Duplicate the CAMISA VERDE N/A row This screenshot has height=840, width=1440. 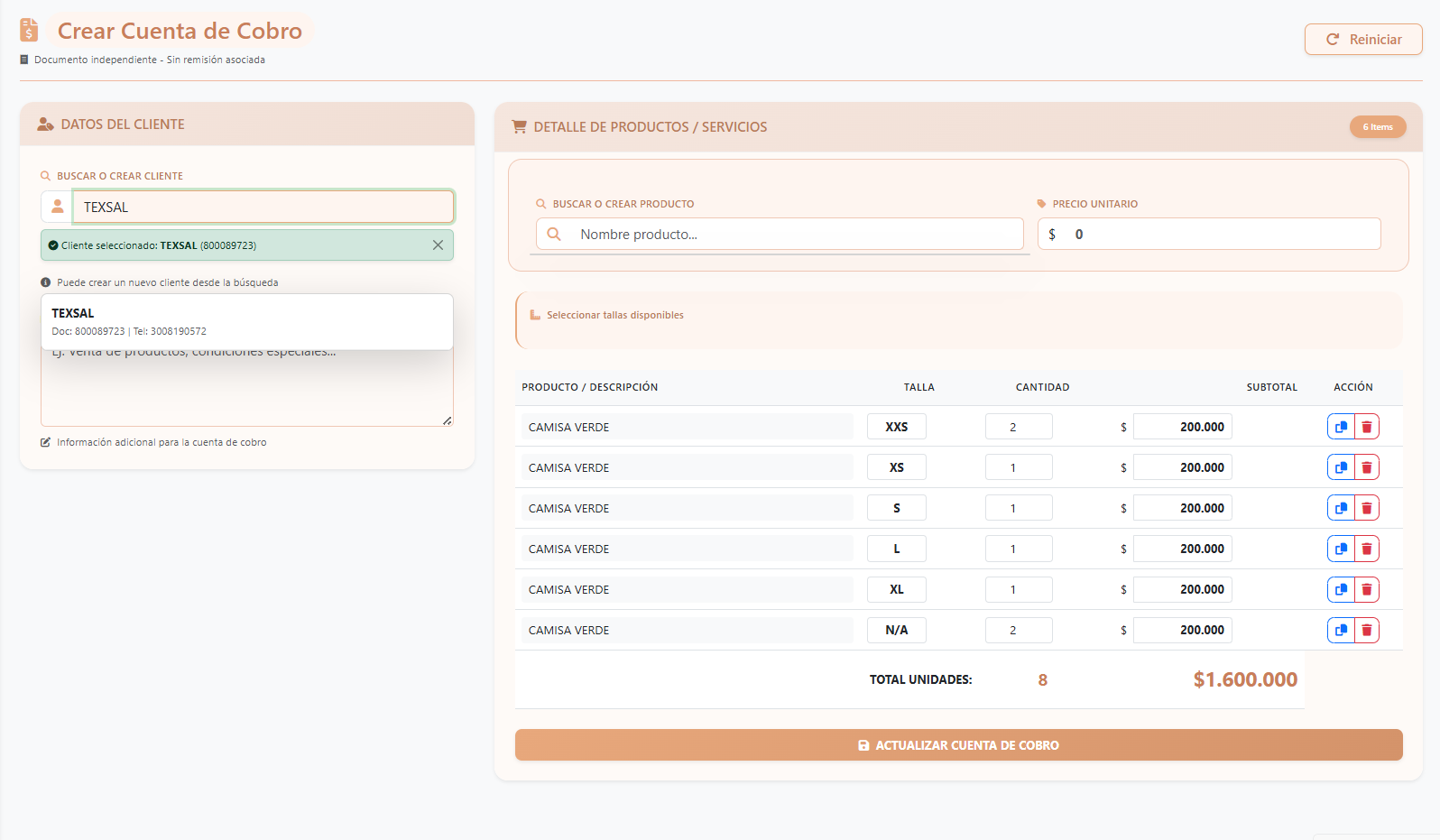1341,630
